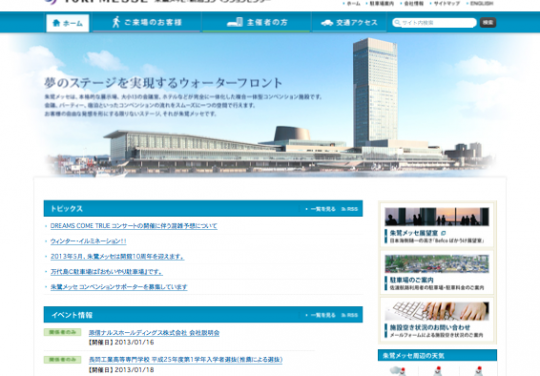Open the 交通アクセス navigation tab
This screenshot has height=376, width=540.
(349, 22)
